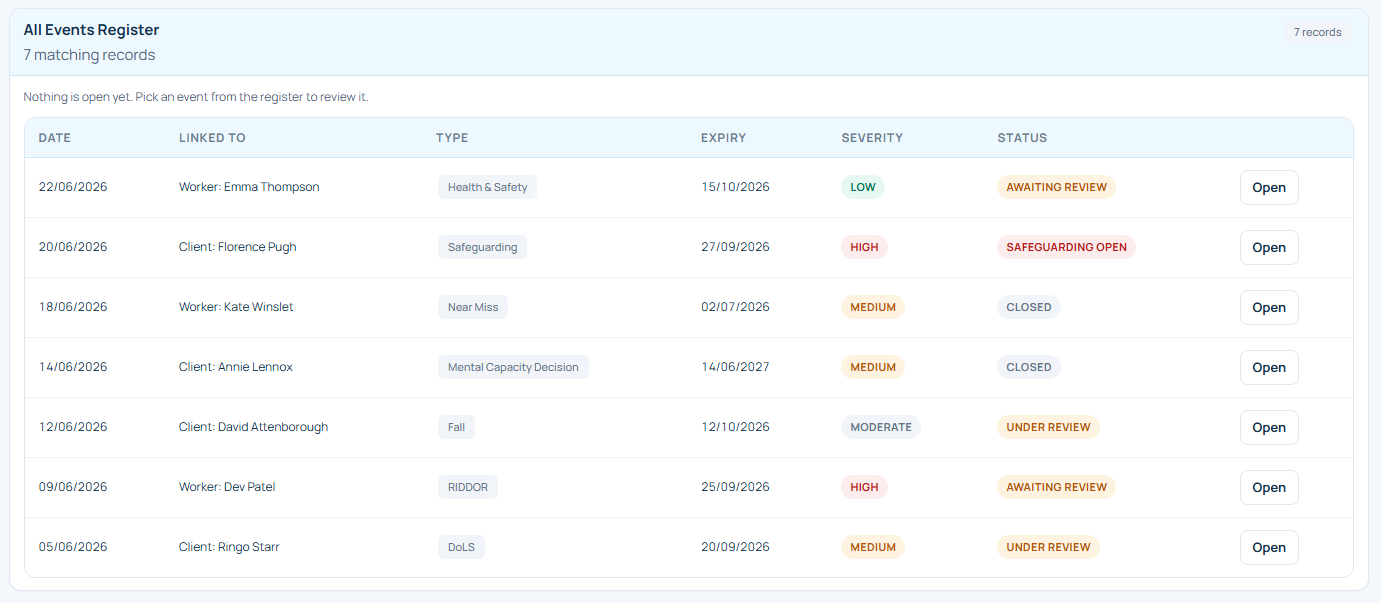The height and width of the screenshot is (603, 1382).
Task: Click the expiry 27/09/2026
Action: coord(735,247)
